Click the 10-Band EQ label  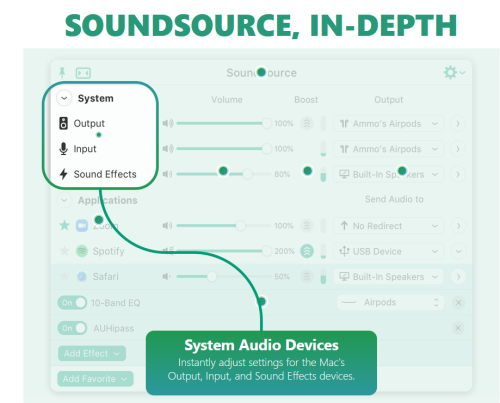[115, 303]
